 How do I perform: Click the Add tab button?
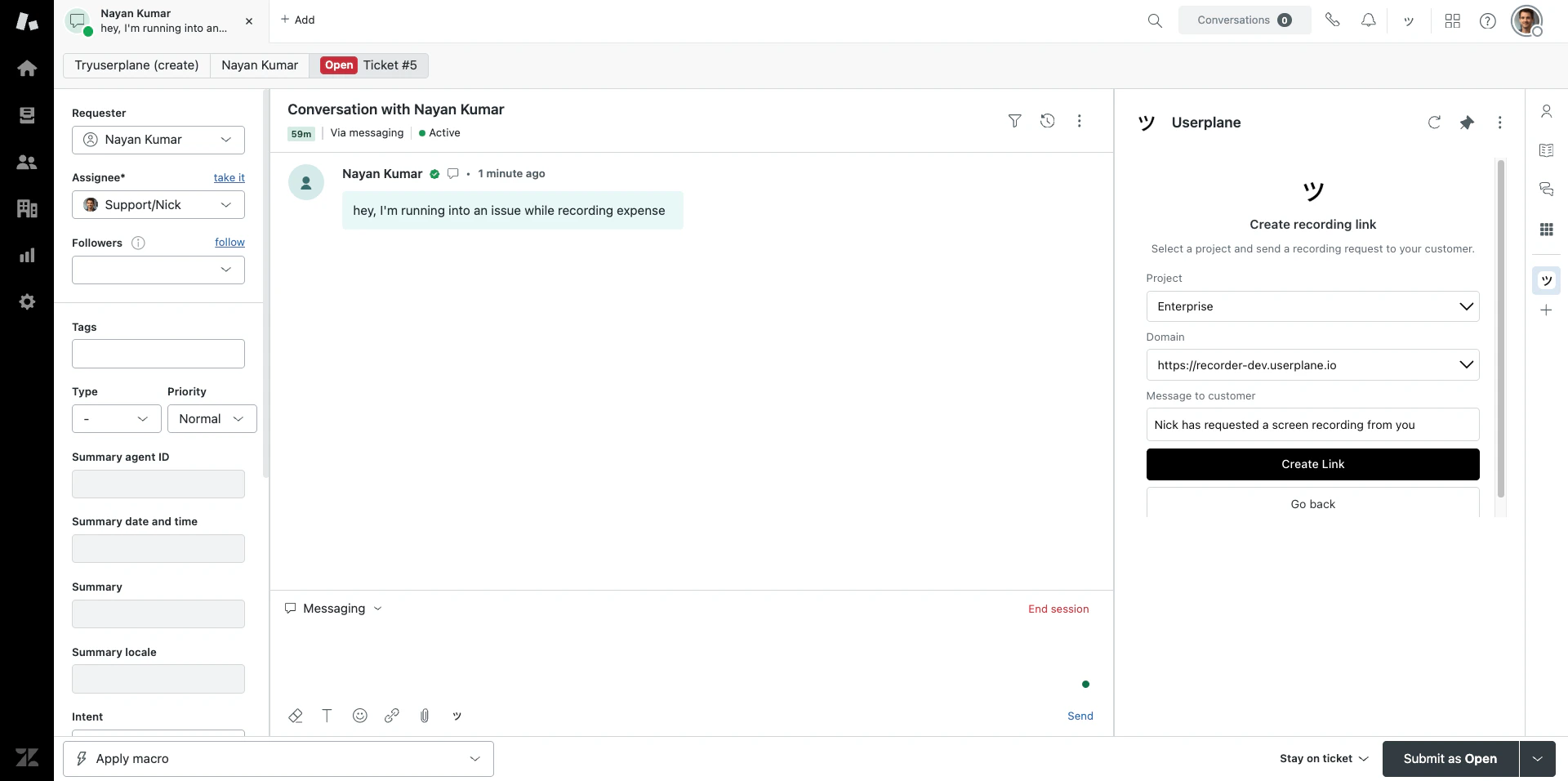pyautogui.click(x=298, y=20)
